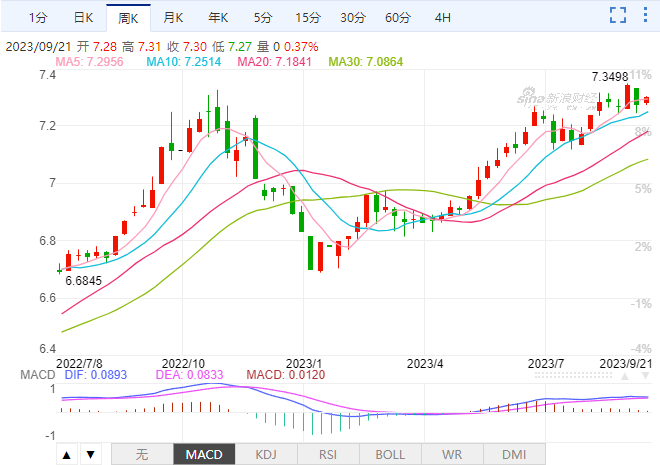
Task: Disable indicators with the 无 option
Action: [x=142, y=454]
